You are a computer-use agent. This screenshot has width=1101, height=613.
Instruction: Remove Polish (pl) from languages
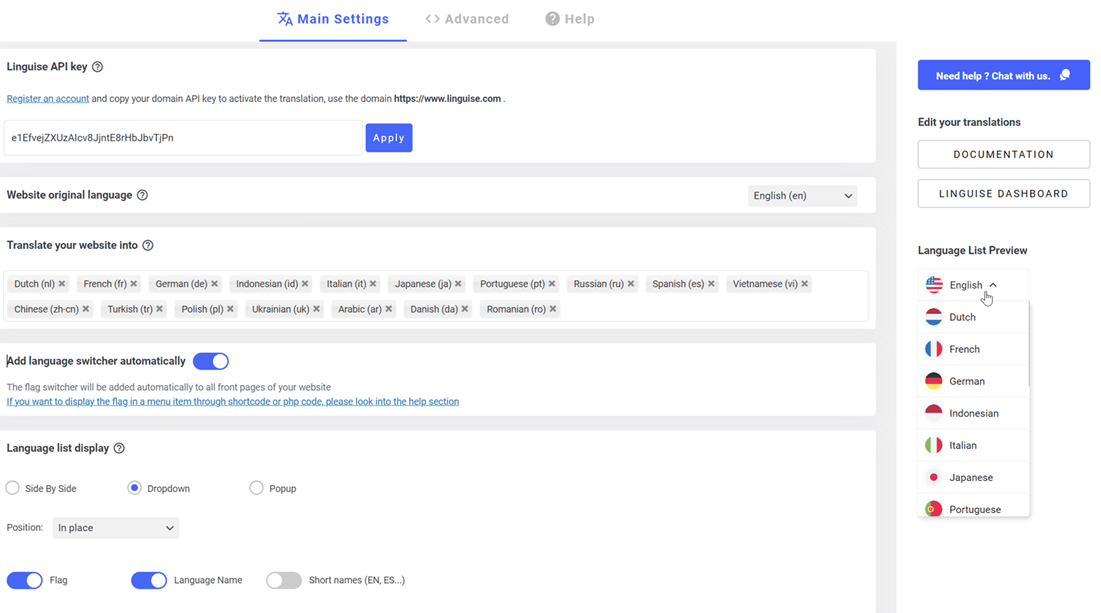(x=230, y=309)
